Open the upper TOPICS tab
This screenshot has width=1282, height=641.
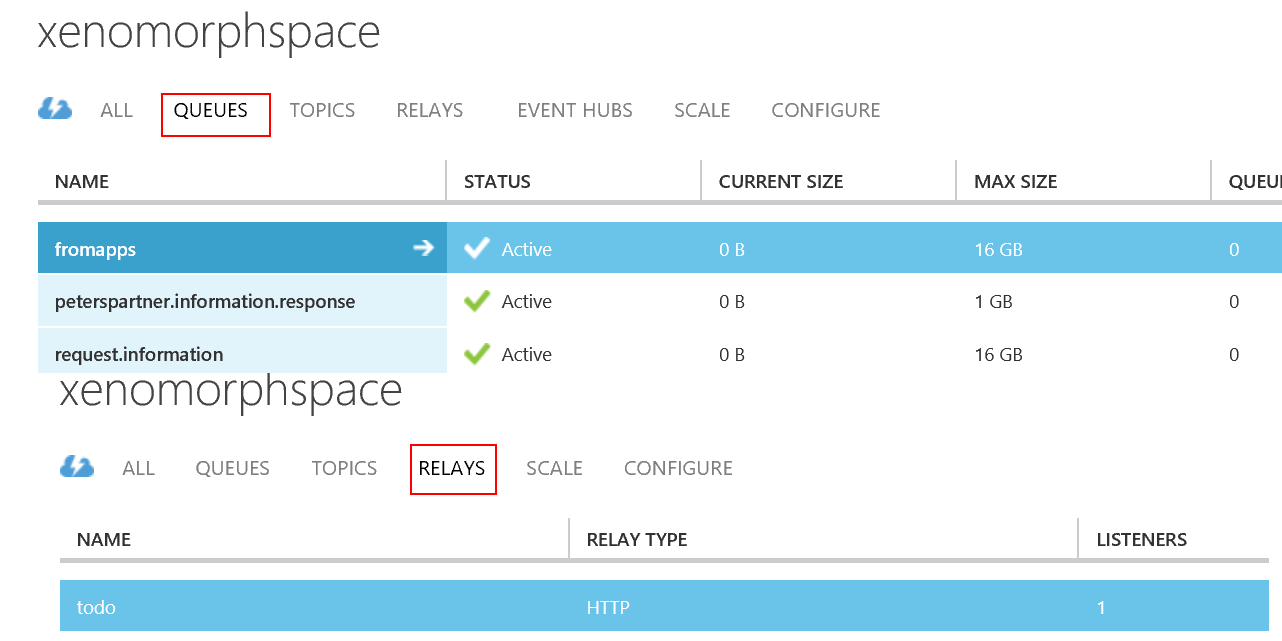pyautogui.click(x=322, y=110)
